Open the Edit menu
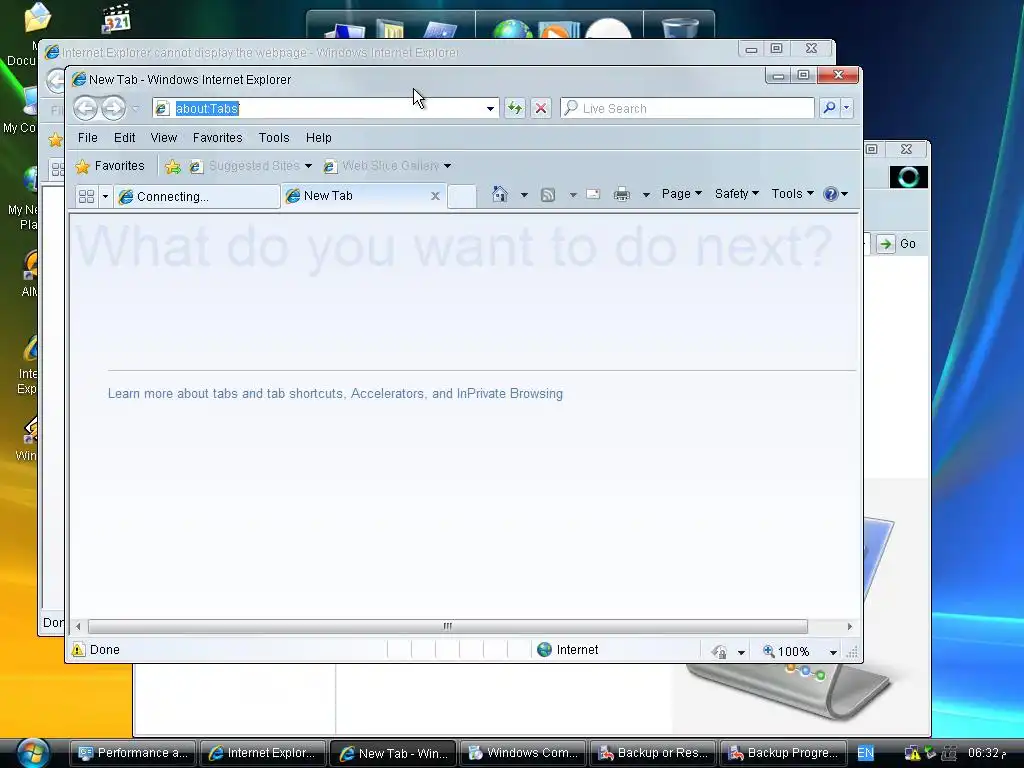1024x768 pixels. [124, 138]
